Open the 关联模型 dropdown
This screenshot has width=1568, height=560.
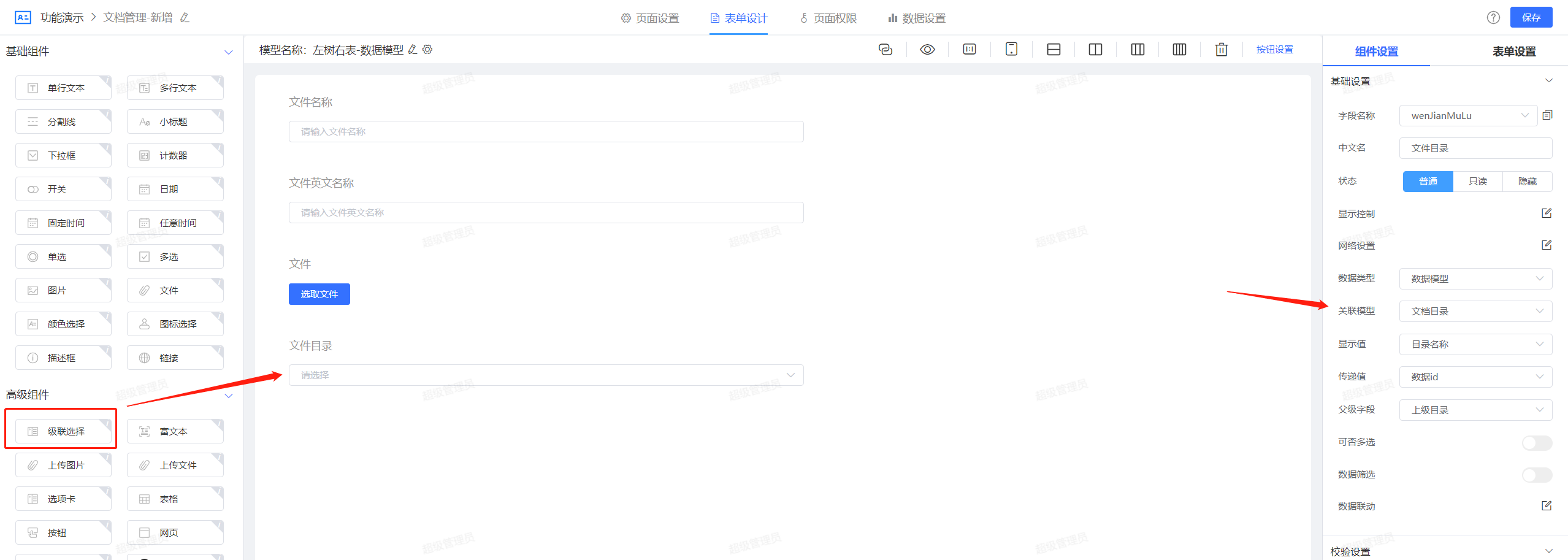pos(1475,311)
